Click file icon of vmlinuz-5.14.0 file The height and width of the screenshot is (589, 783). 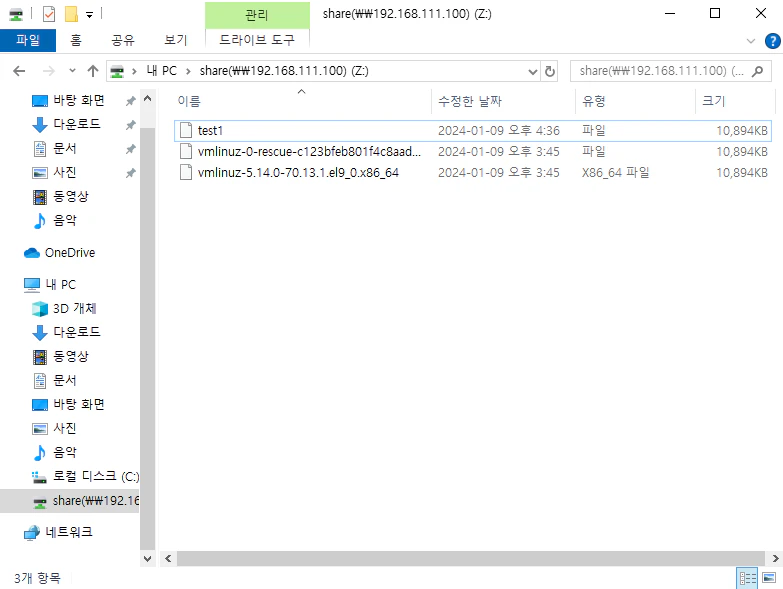tap(186, 173)
